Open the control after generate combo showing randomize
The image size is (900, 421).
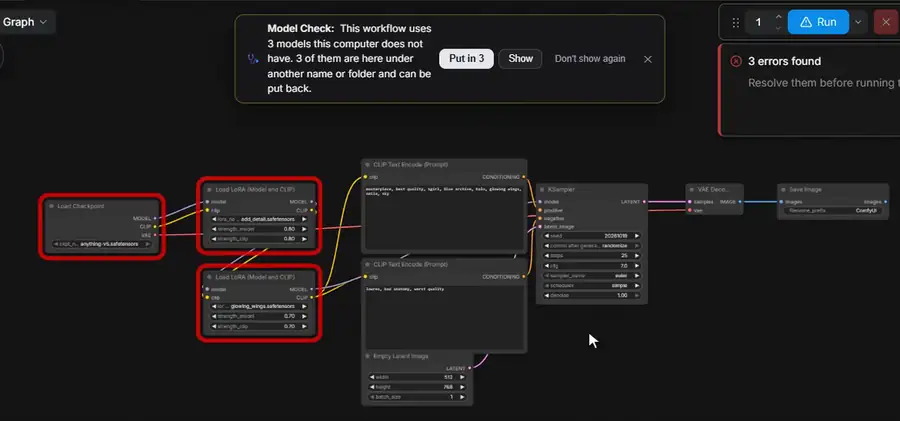[592, 246]
